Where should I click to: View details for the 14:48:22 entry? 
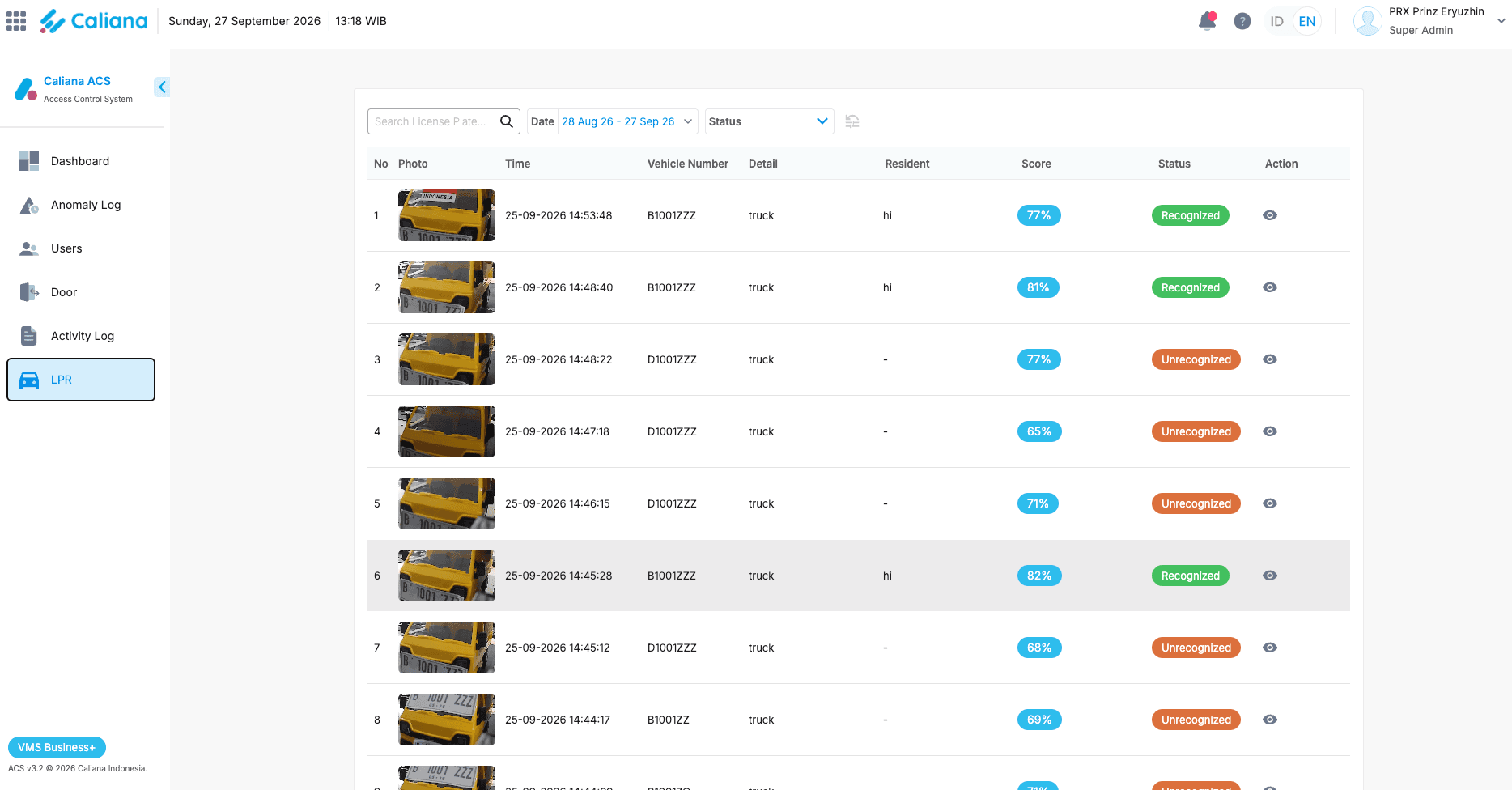pos(1270,359)
